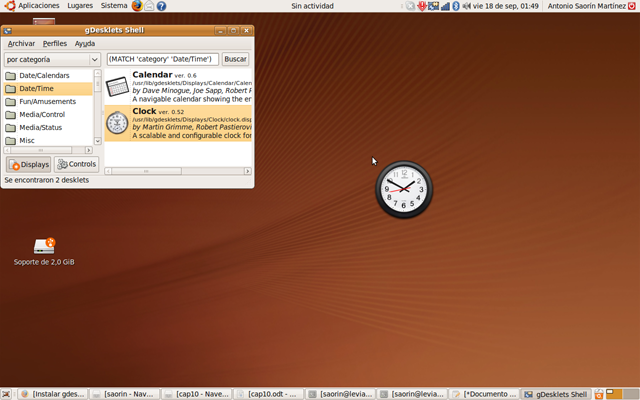The width and height of the screenshot is (640, 400).
Task: Click the analog clock desklet on desktop
Action: click(x=404, y=189)
